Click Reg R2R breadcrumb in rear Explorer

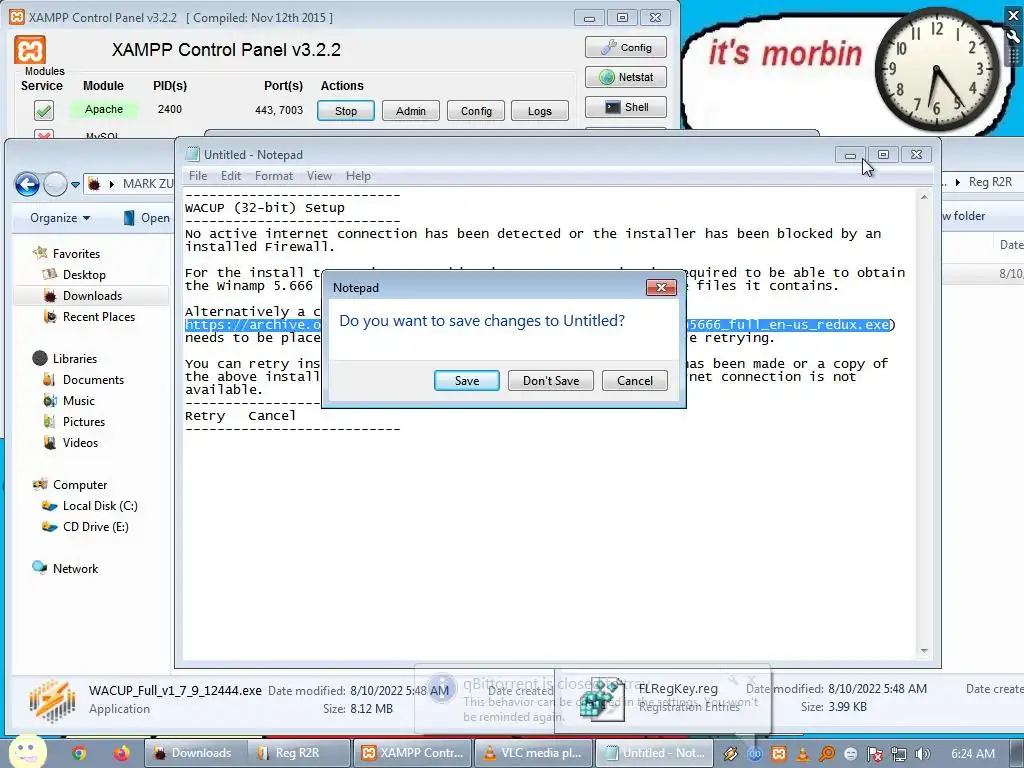[x=990, y=182]
